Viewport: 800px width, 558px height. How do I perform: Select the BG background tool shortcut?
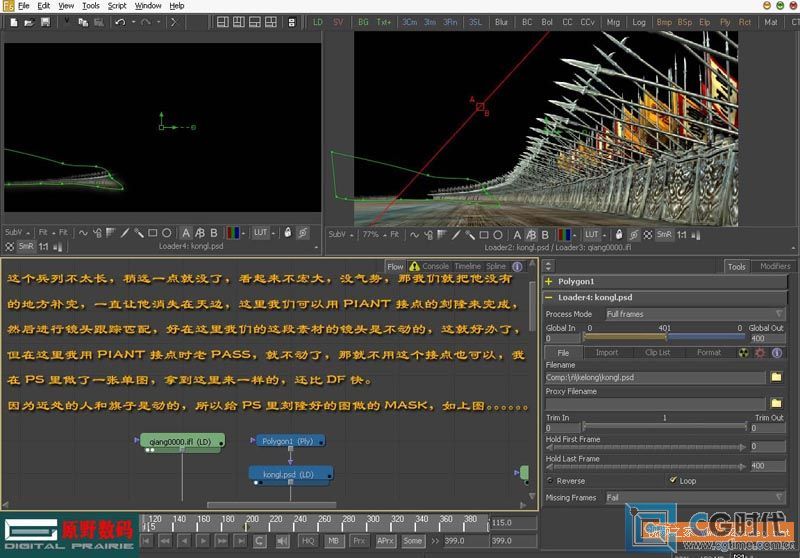tap(363, 22)
